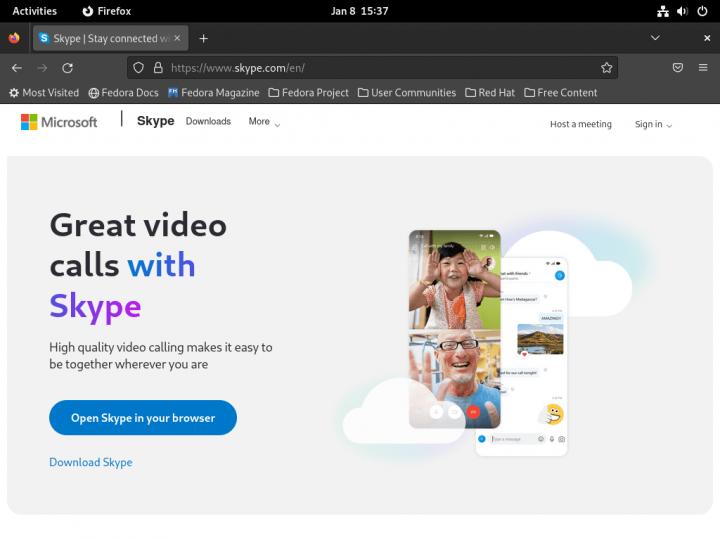This screenshot has height=540, width=720.
Task: Click Host a meeting link
Action: [580, 125]
